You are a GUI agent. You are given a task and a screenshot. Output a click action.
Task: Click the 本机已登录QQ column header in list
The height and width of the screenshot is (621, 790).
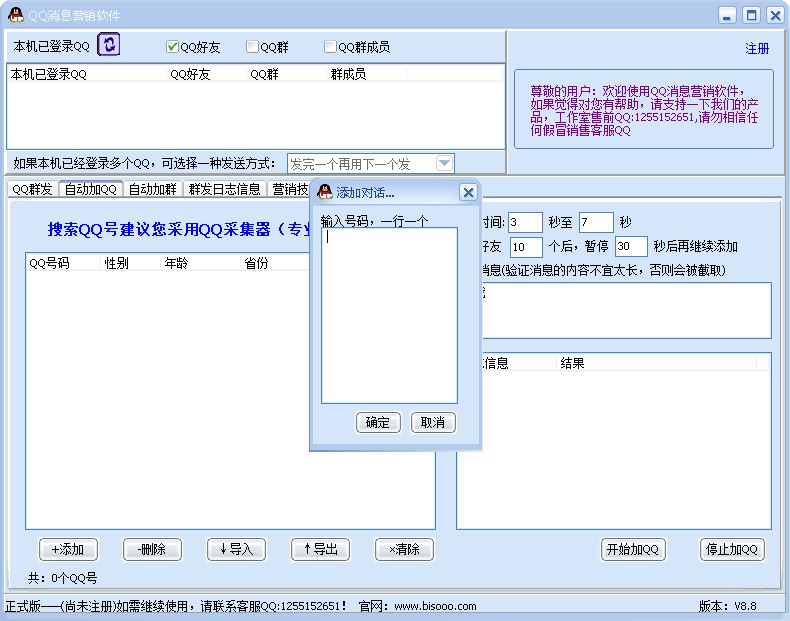[x=87, y=74]
